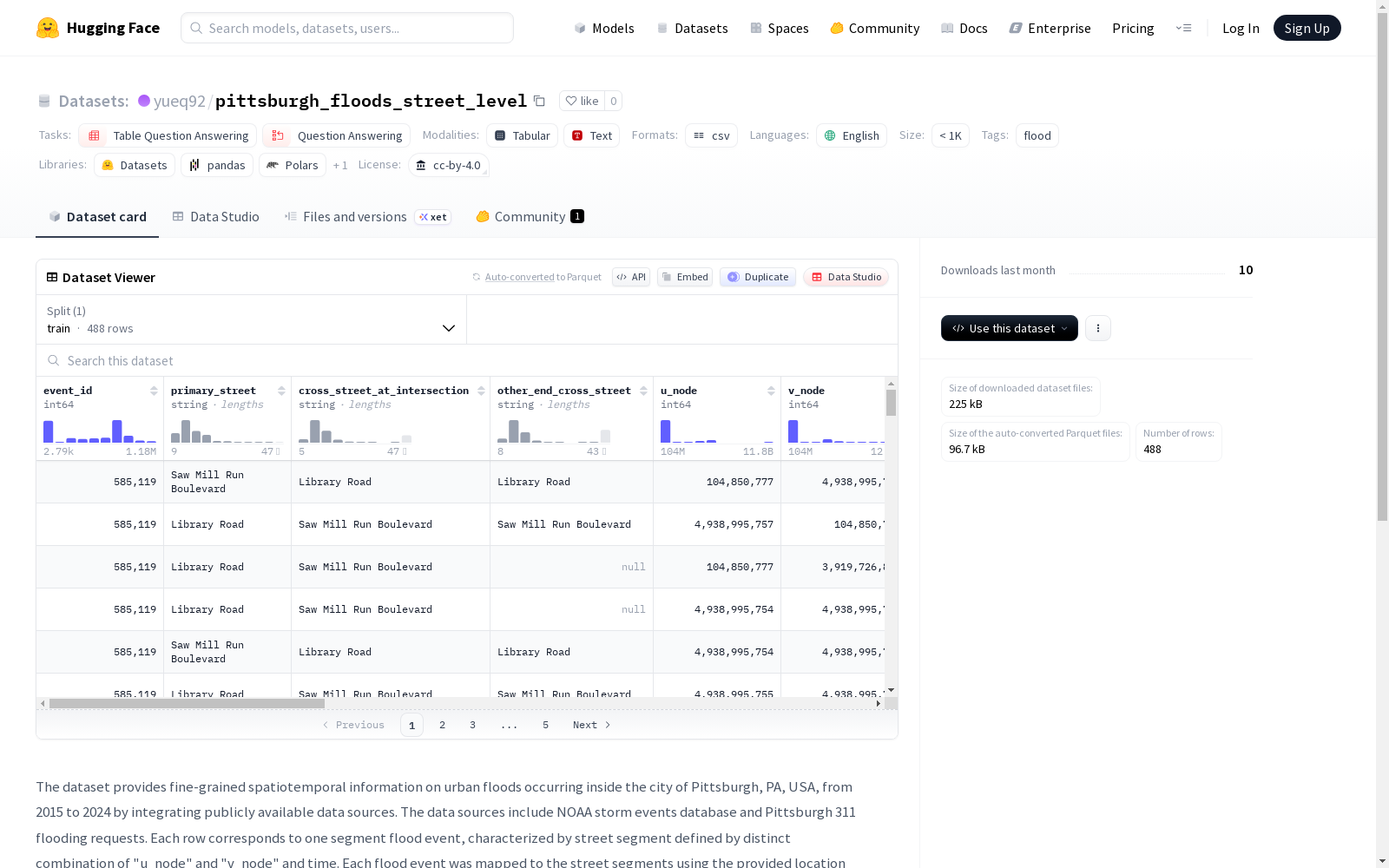Switch to the Dataset card tab
Screen dimensions: 1389x868
97,217
